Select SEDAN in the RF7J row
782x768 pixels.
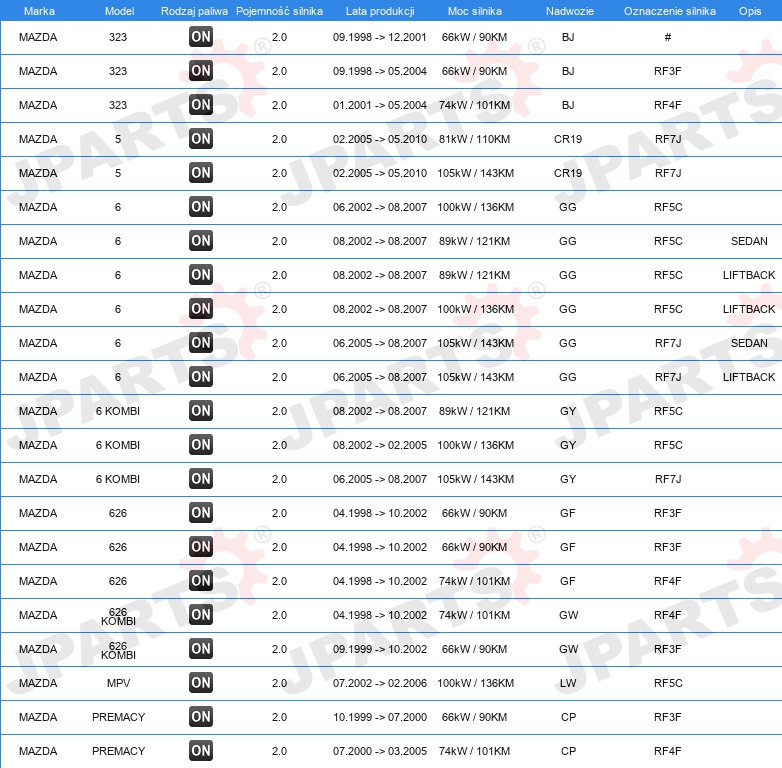pyautogui.click(x=749, y=343)
